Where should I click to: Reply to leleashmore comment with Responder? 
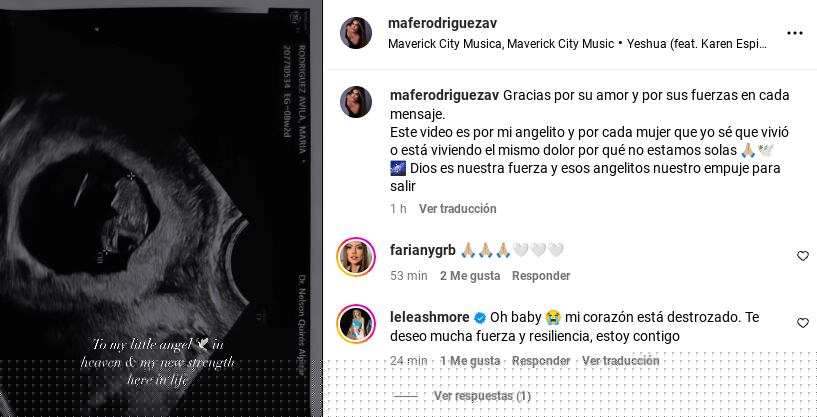point(541,360)
